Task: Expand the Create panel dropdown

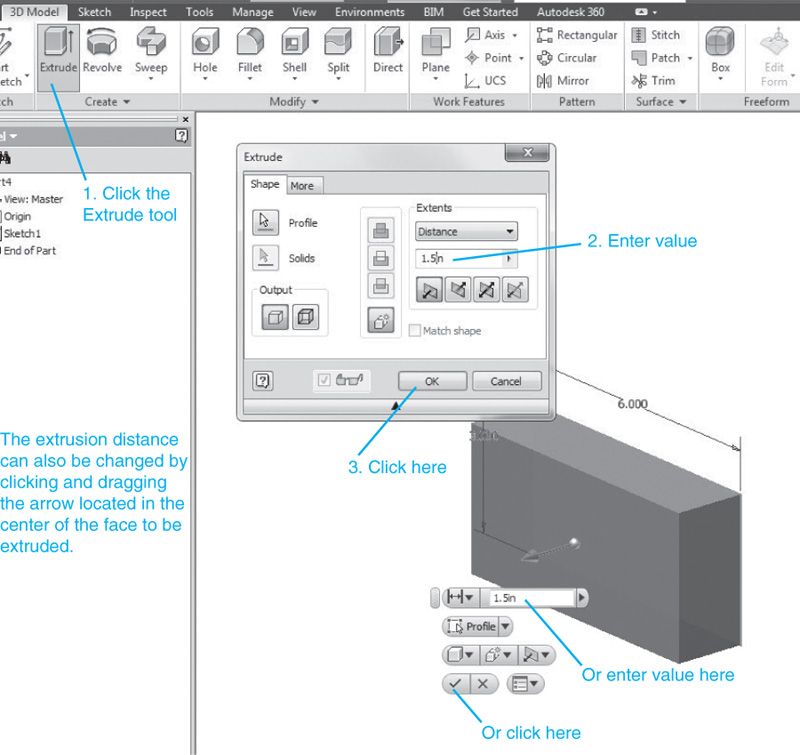Action: pyautogui.click(x=127, y=102)
